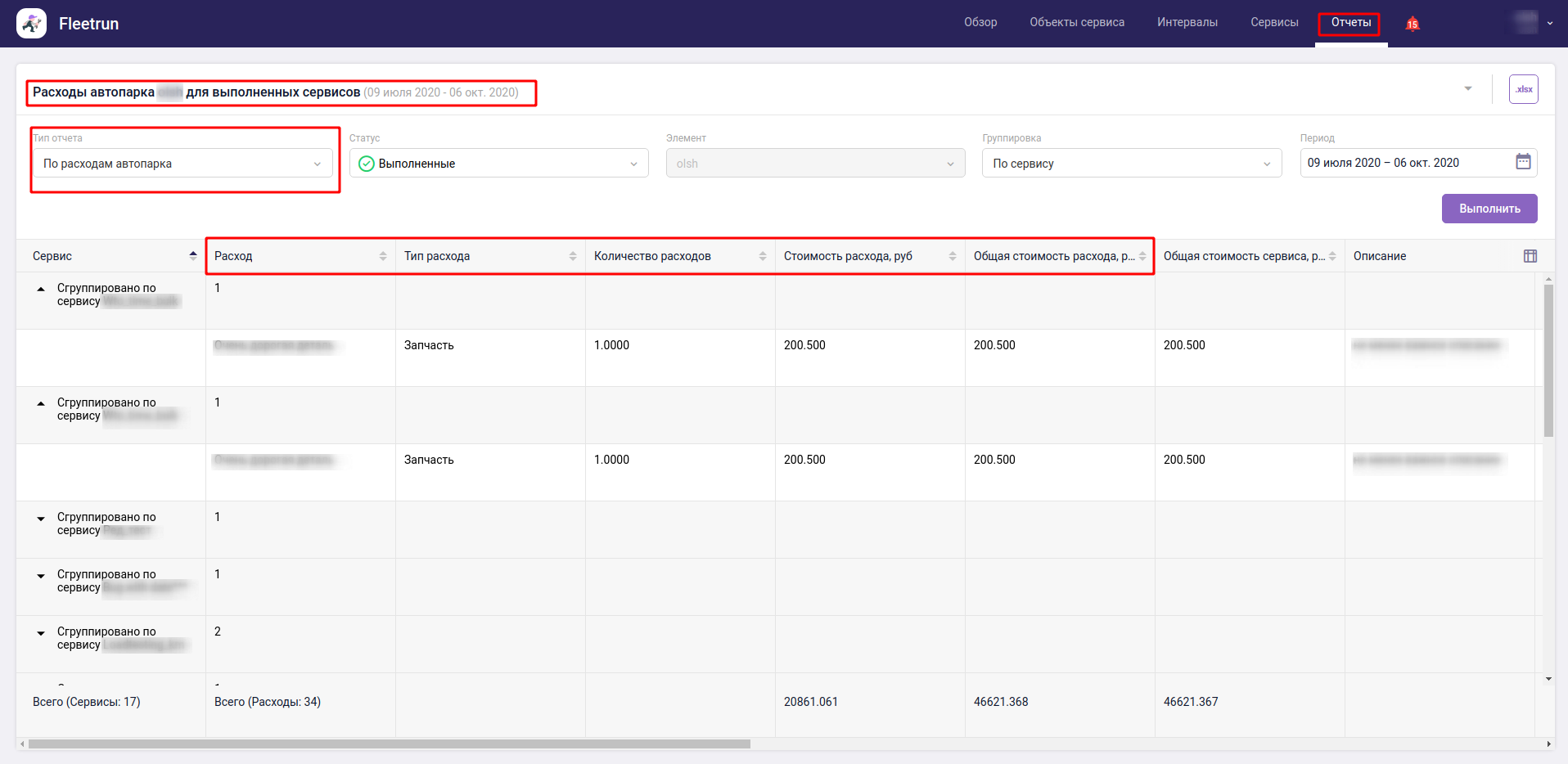Sort by Тип расхода column icon
This screenshot has width=1568, height=764.
click(x=573, y=256)
